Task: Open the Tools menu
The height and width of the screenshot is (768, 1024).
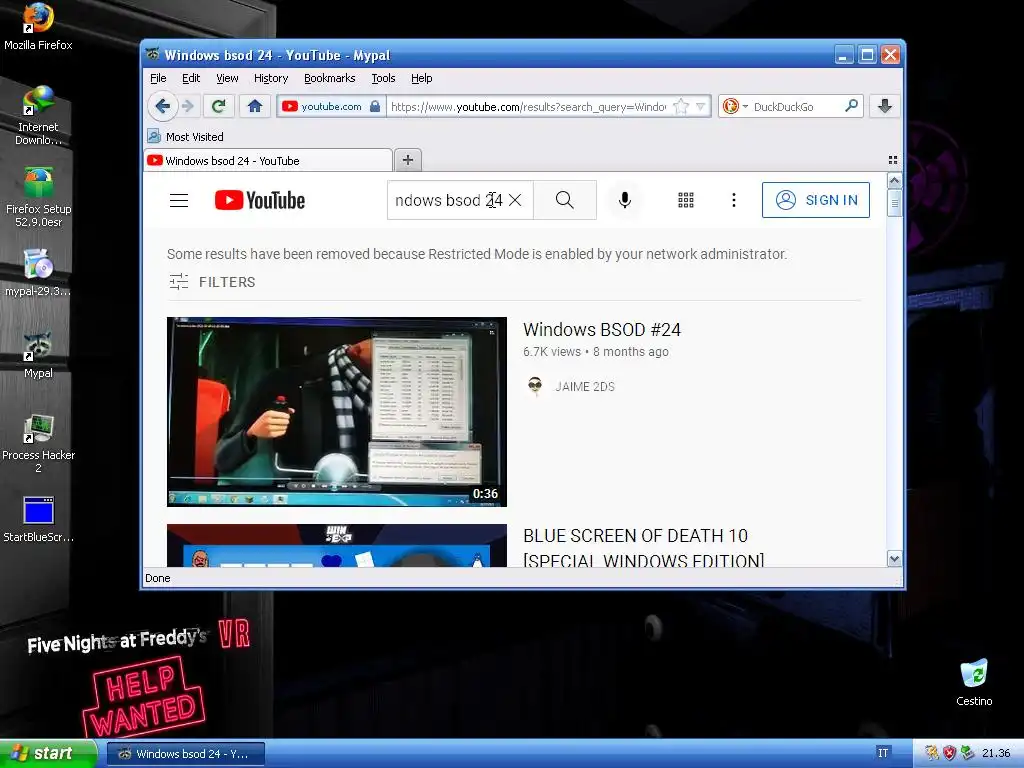Action: (383, 78)
